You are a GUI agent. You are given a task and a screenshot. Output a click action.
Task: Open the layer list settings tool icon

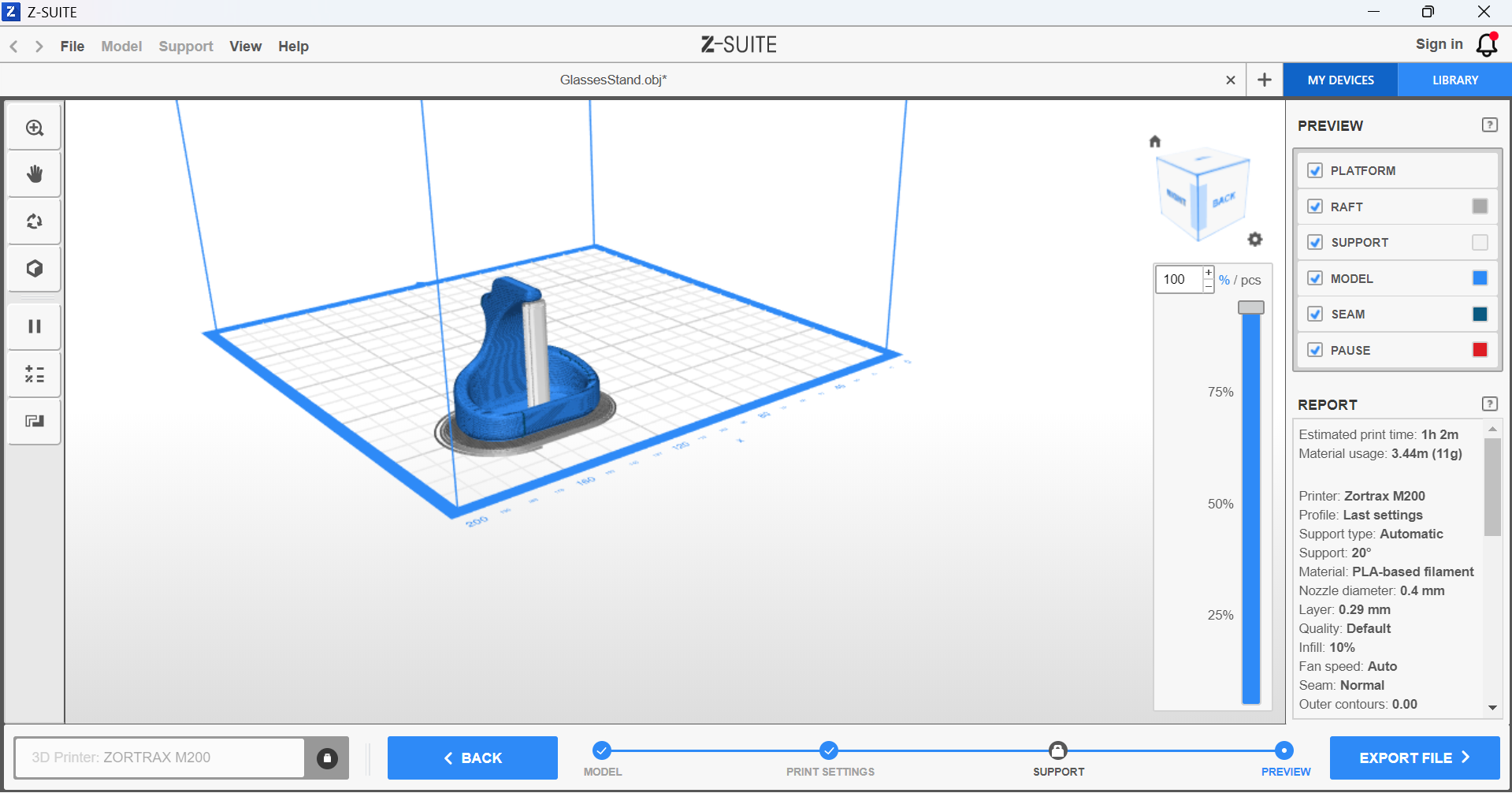[35, 374]
